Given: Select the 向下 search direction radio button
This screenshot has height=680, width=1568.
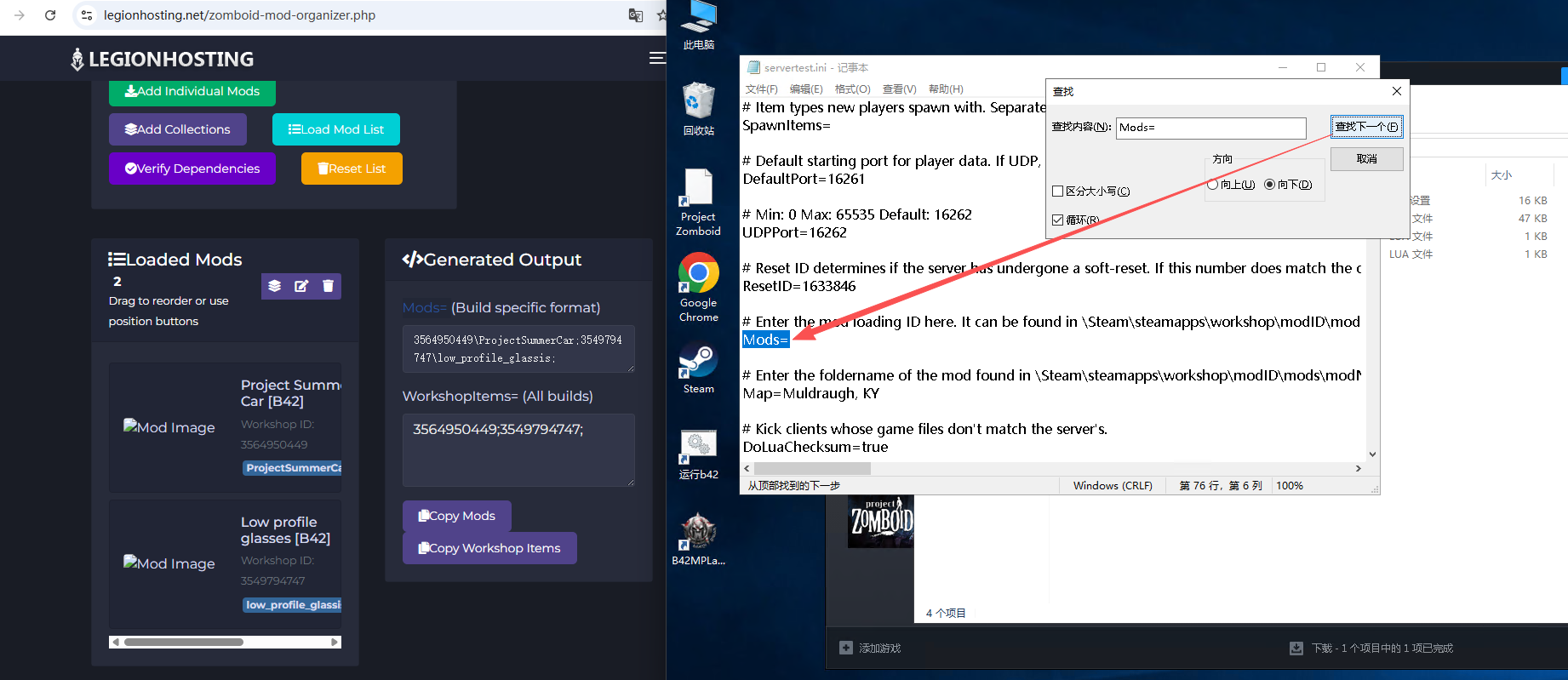Looking at the screenshot, I should (1269, 185).
